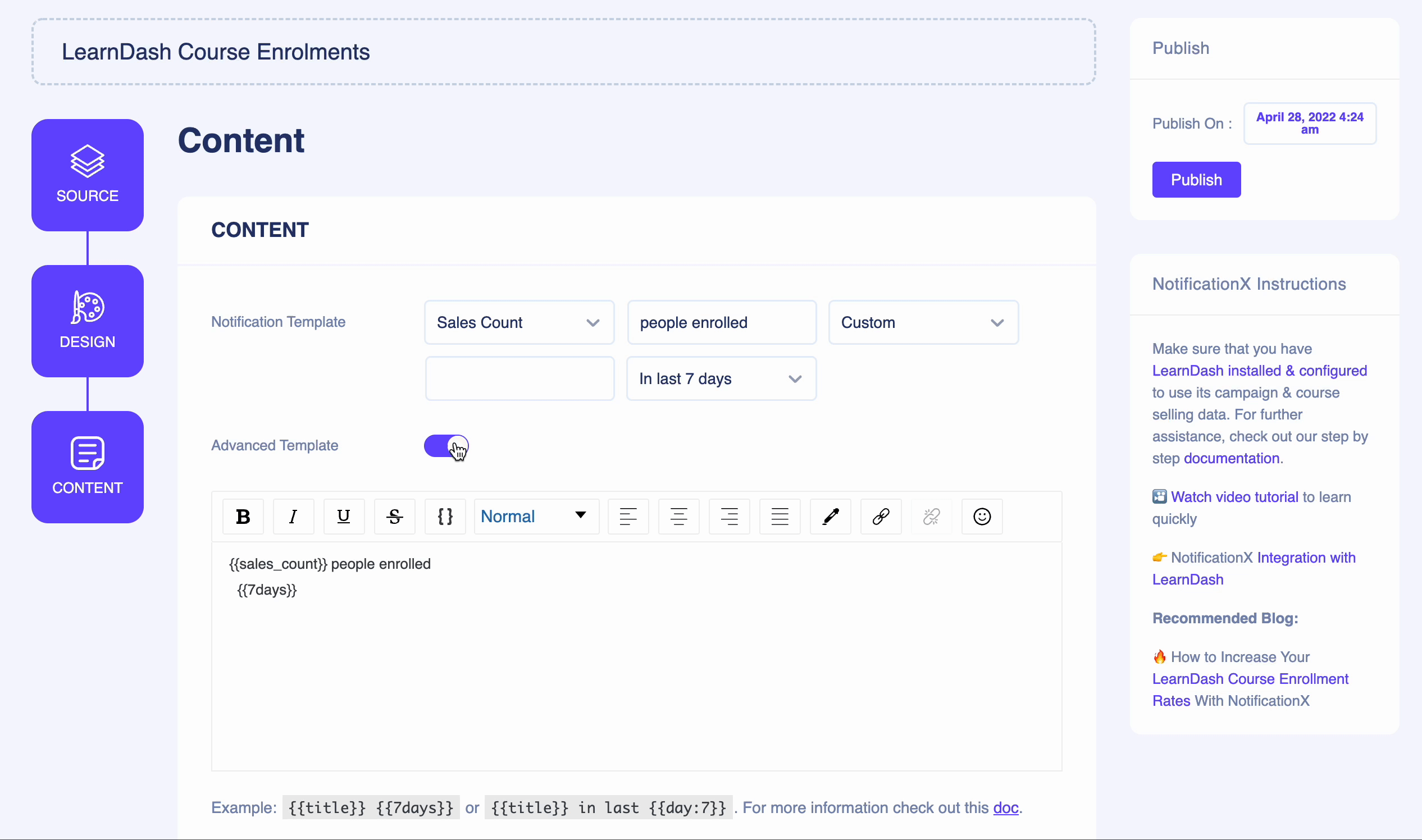
Task: Click the empty custom text field
Action: pyautogui.click(x=519, y=378)
